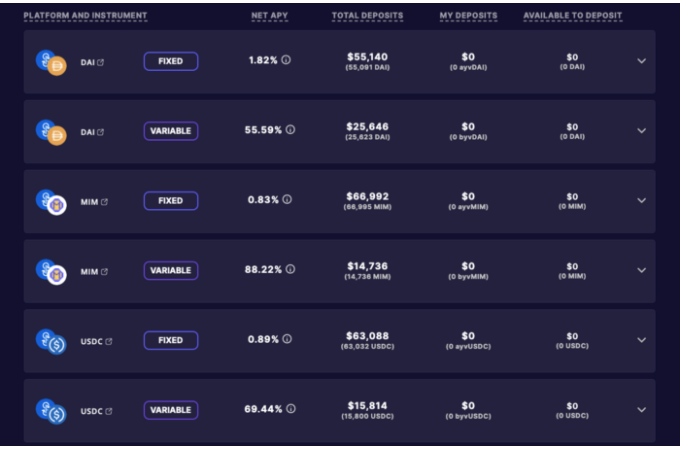The height and width of the screenshot is (452, 685).
Task: Click the Available to Deposit column header
Action: coord(572,16)
